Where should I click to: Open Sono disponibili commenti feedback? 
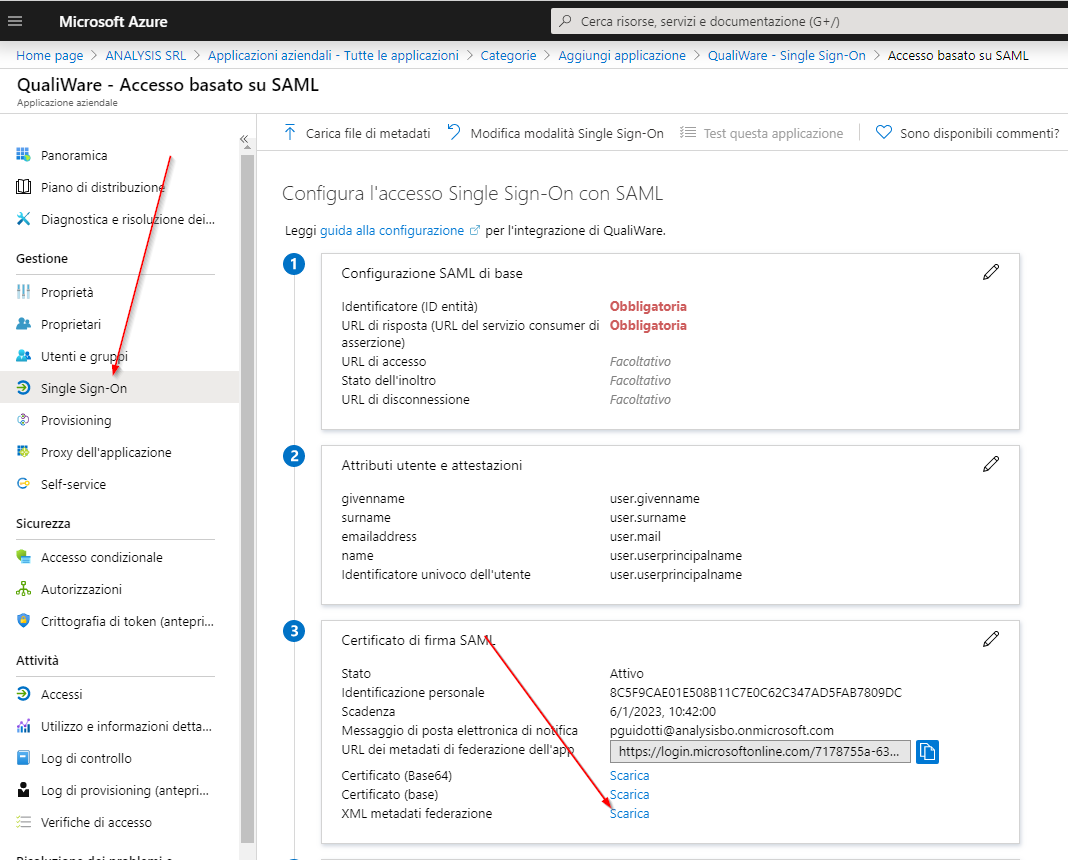click(x=967, y=133)
